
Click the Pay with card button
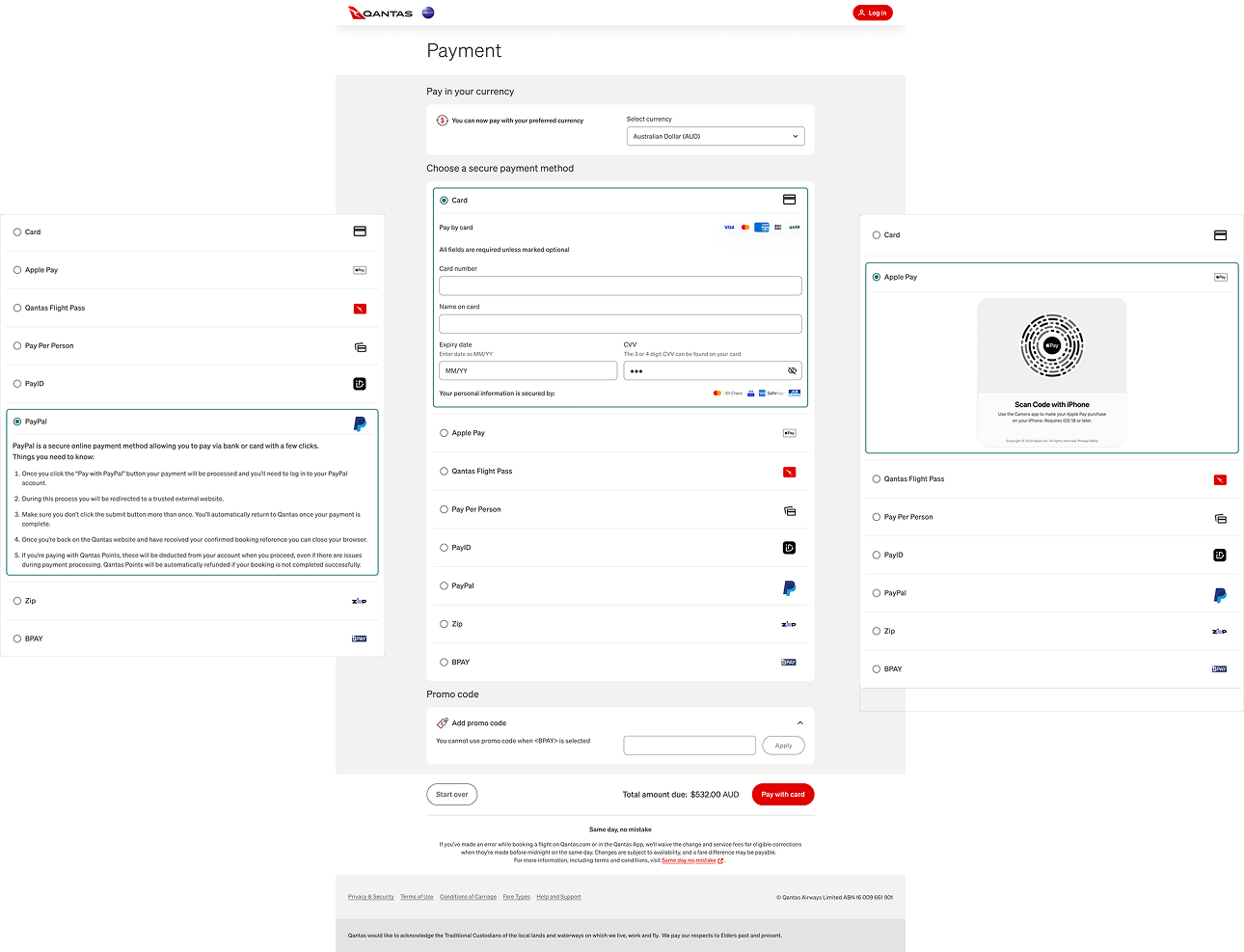783,794
